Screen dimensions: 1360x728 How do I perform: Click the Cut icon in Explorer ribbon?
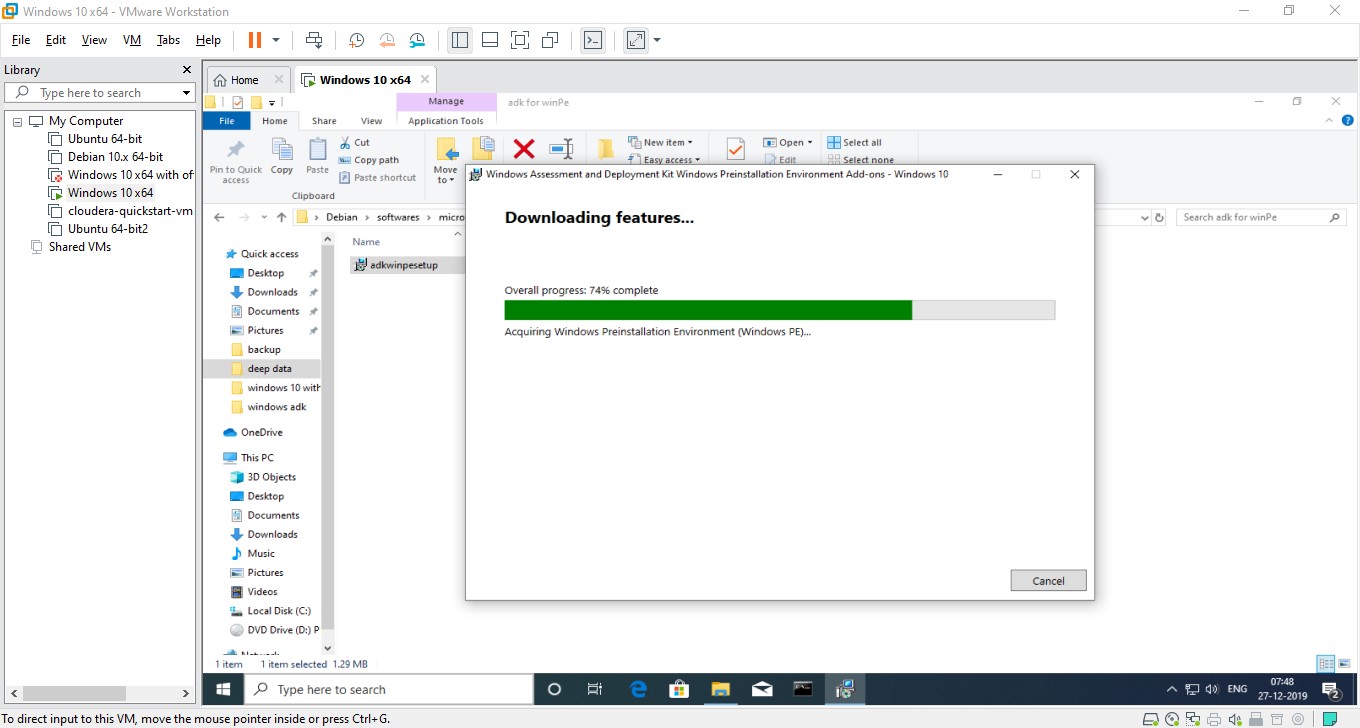click(346, 142)
